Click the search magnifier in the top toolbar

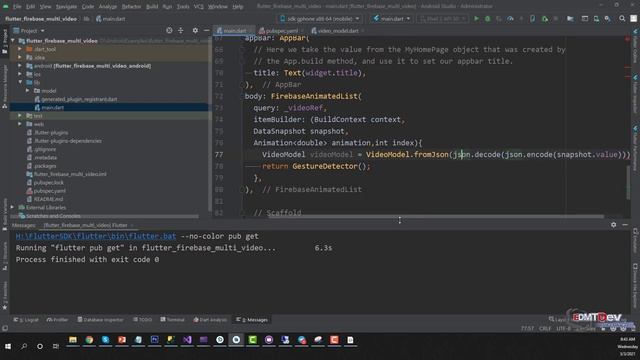point(622,18)
